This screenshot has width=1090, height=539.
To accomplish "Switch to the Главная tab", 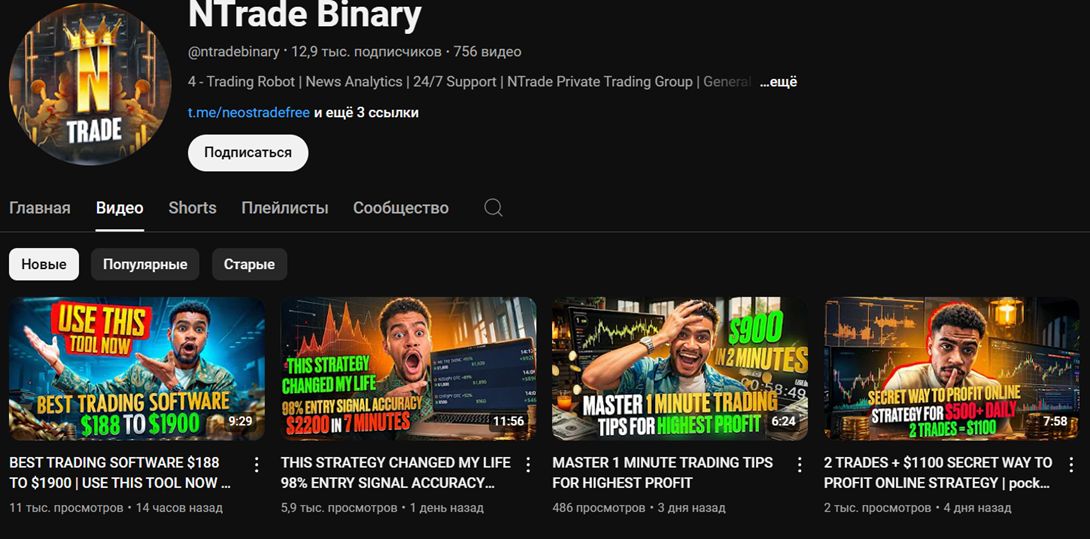I will [40, 208].
